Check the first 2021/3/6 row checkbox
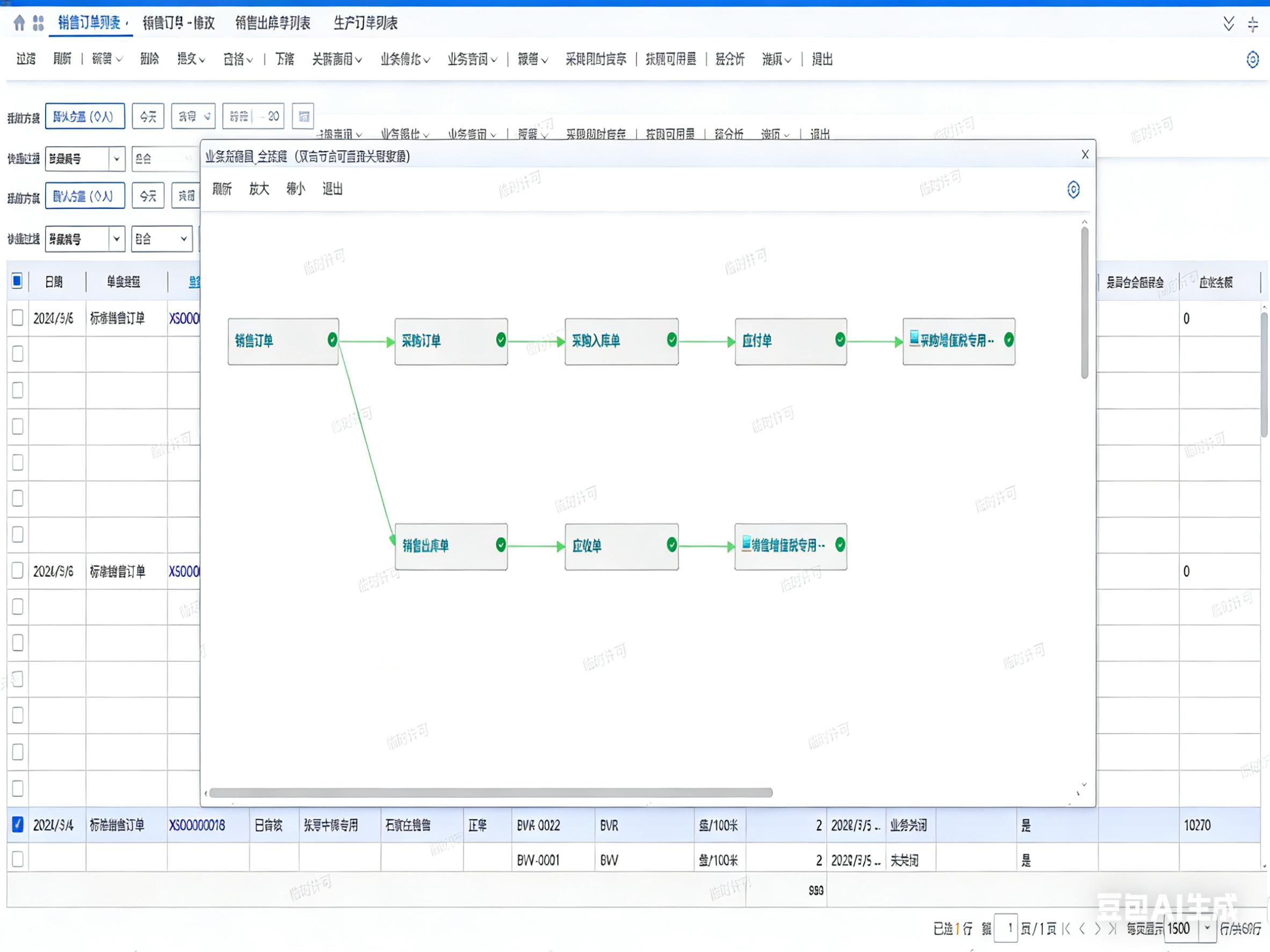The width and height of the screenshot is (1270, 952). (x=18, y=318)
